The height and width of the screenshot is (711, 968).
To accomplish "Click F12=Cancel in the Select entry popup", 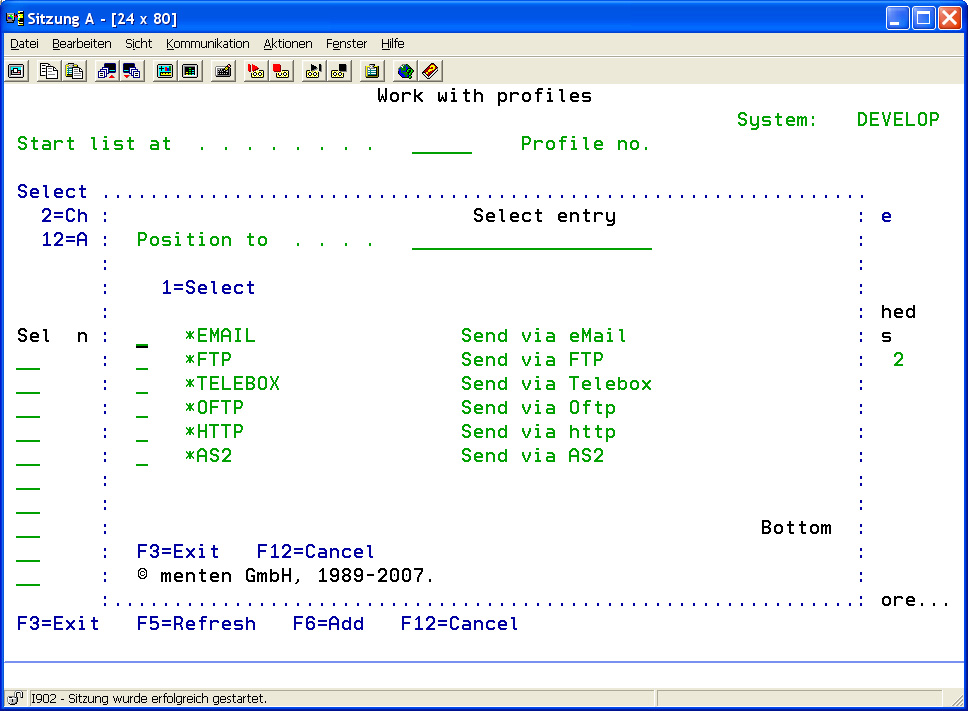I will coord(315,552).
